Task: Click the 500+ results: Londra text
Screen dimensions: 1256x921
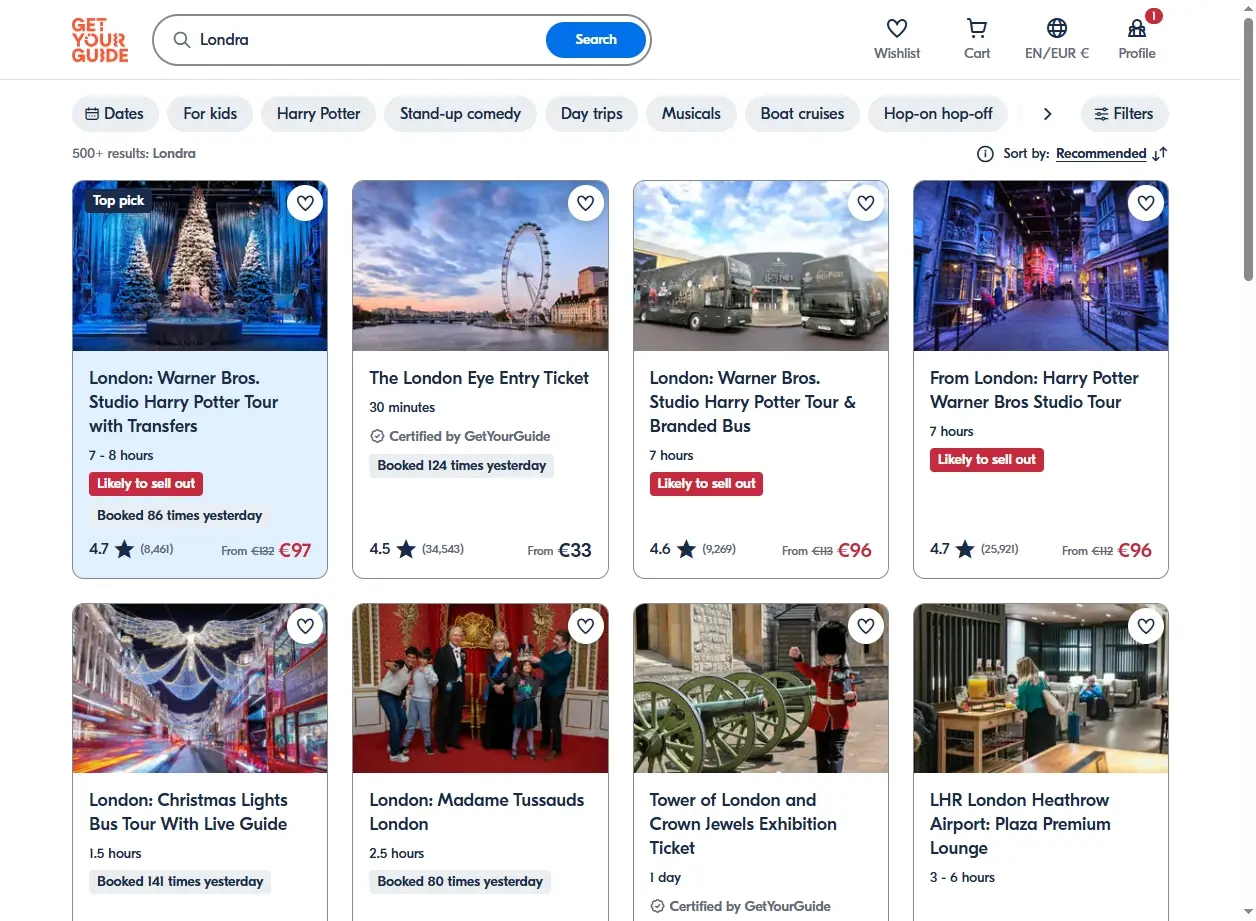Action: [x=134, y=154]
